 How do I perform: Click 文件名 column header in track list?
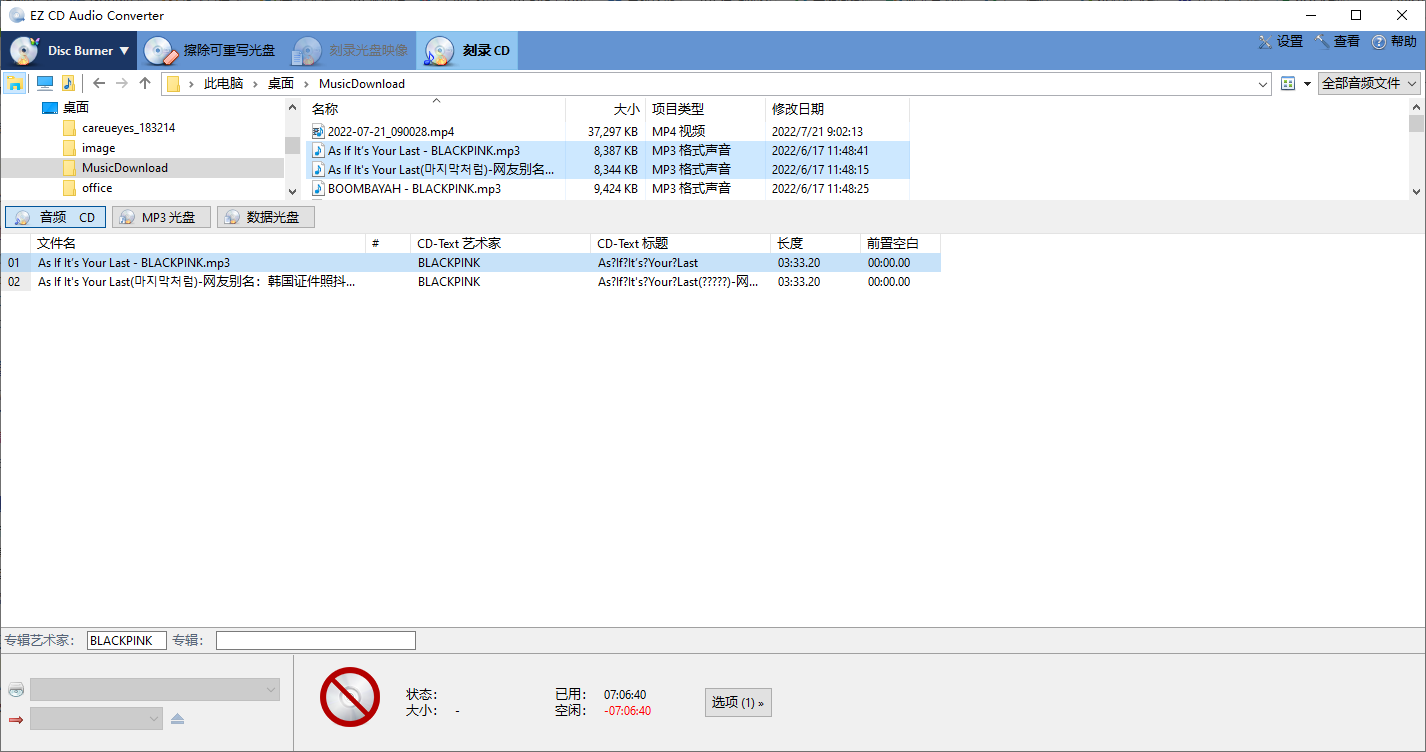[198, 243]
